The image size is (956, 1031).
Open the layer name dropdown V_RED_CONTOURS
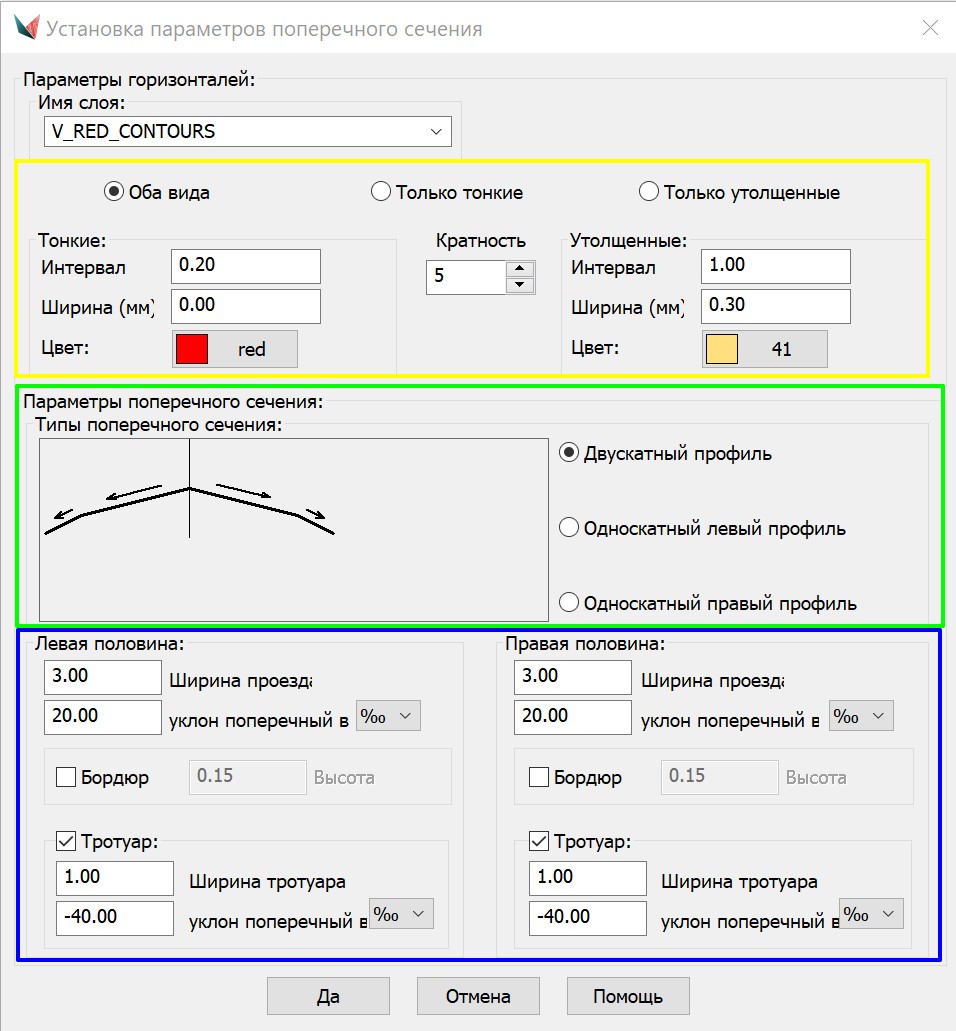[x=248, y=131]
